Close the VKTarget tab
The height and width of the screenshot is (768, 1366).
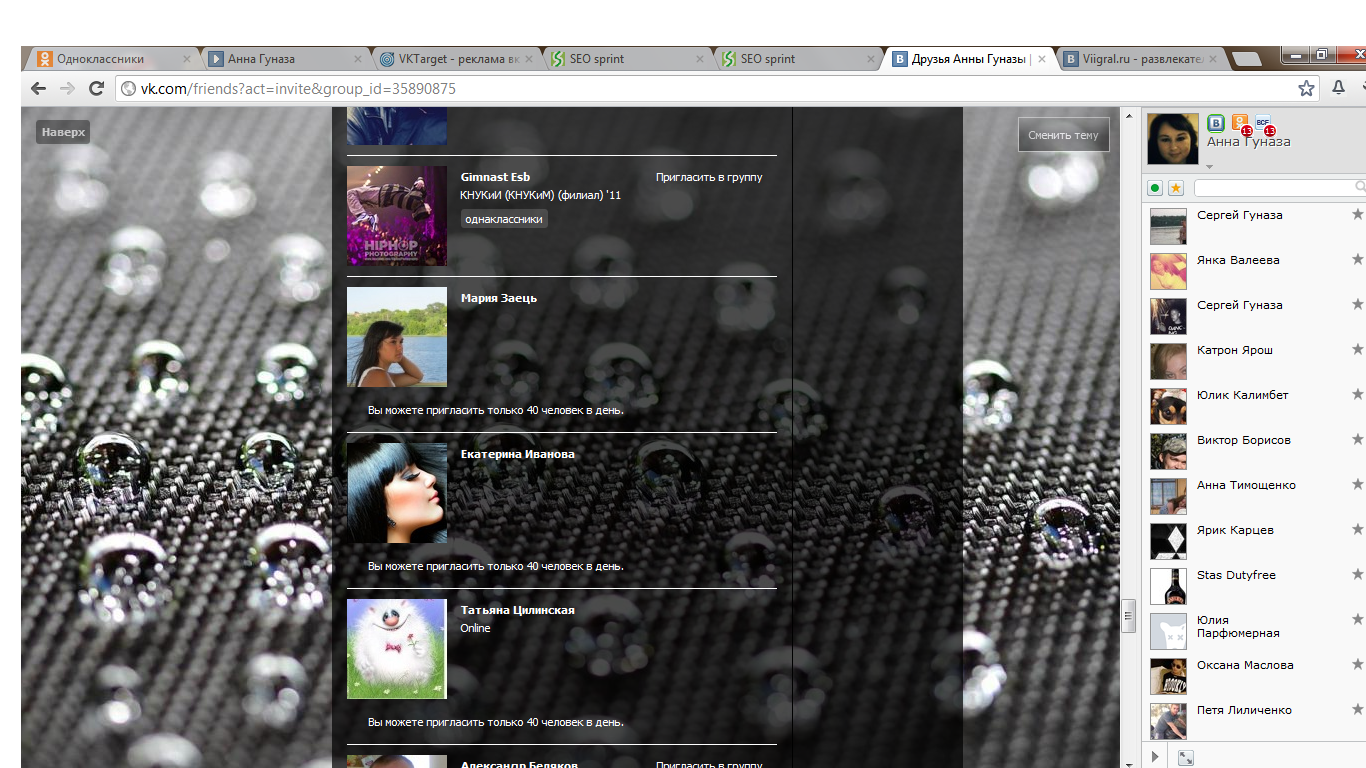tap(530, 59)
